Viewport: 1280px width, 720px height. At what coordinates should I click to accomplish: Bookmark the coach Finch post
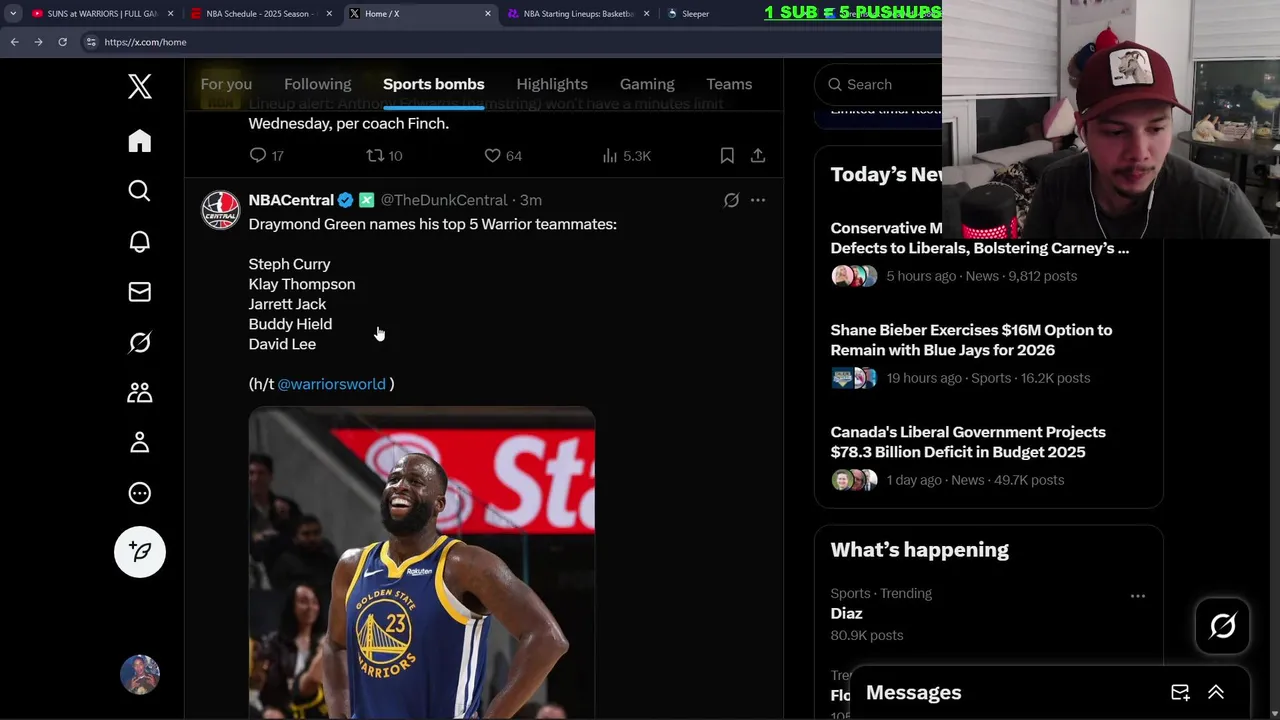[x=727, y=155]
